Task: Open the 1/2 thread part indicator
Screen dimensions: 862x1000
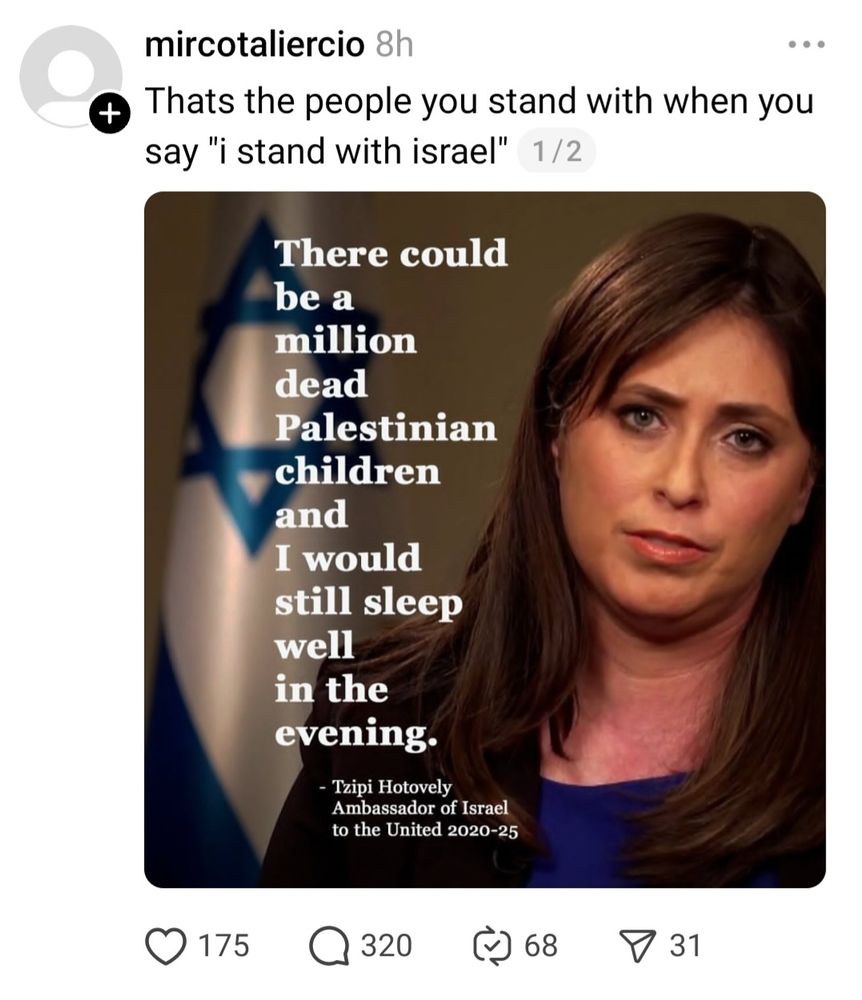Action: [557, 152]
